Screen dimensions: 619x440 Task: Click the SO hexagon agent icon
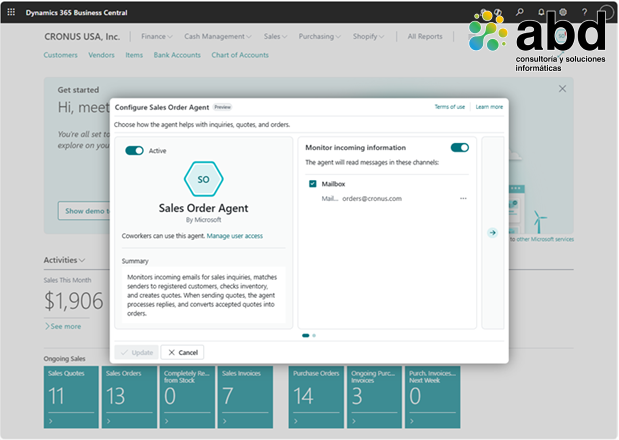(203, 179)
